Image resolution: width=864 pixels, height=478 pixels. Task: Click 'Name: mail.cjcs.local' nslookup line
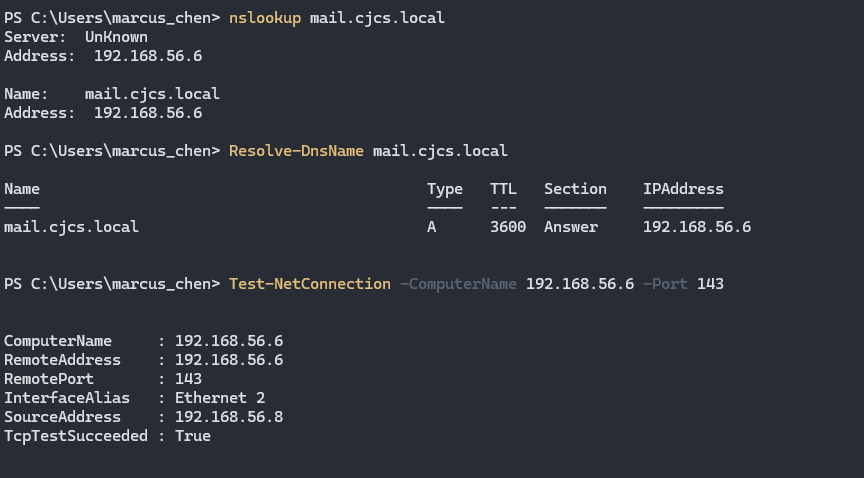click(112, 94)
